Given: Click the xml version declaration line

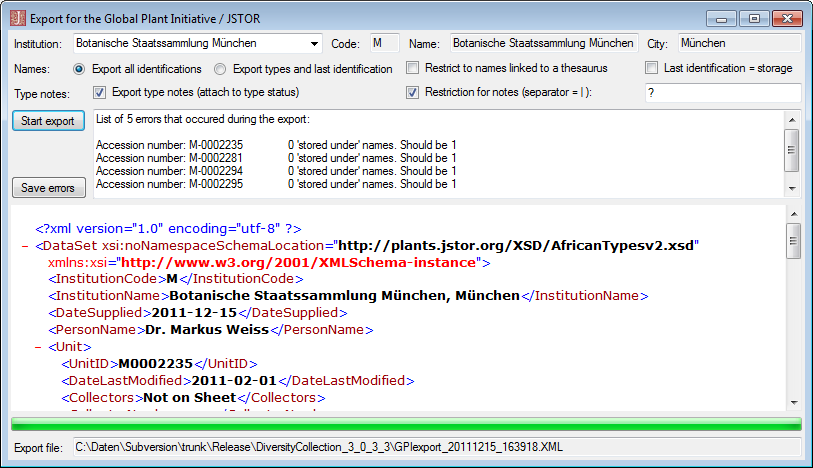Looking at the screenshot, I should [x=169, y=229].
